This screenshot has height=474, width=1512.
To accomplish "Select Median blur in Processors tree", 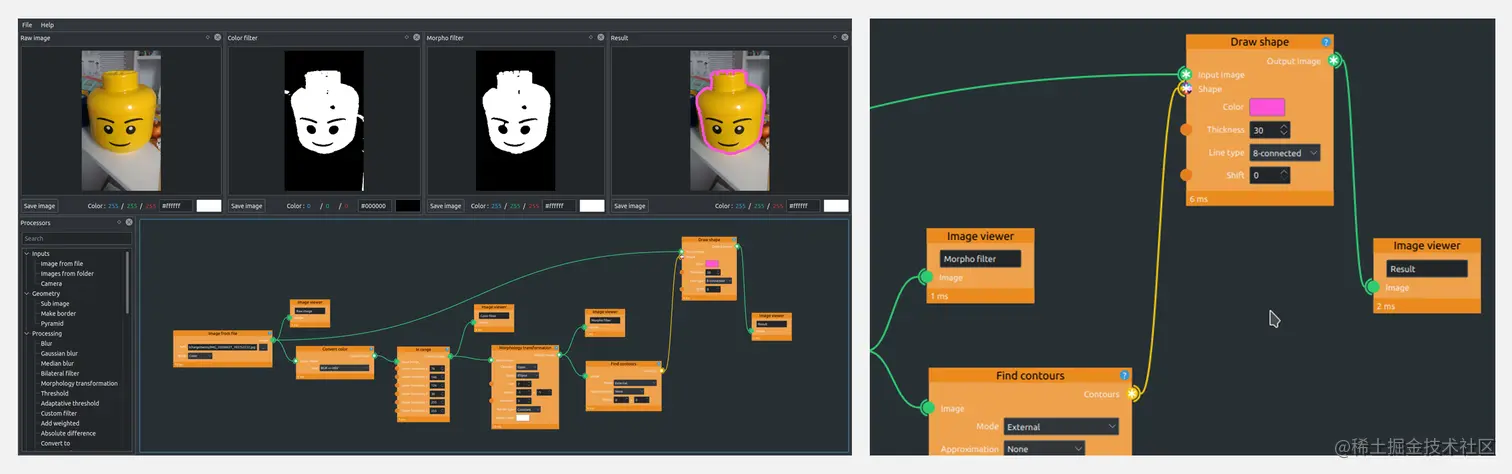I will coord(57,363).
